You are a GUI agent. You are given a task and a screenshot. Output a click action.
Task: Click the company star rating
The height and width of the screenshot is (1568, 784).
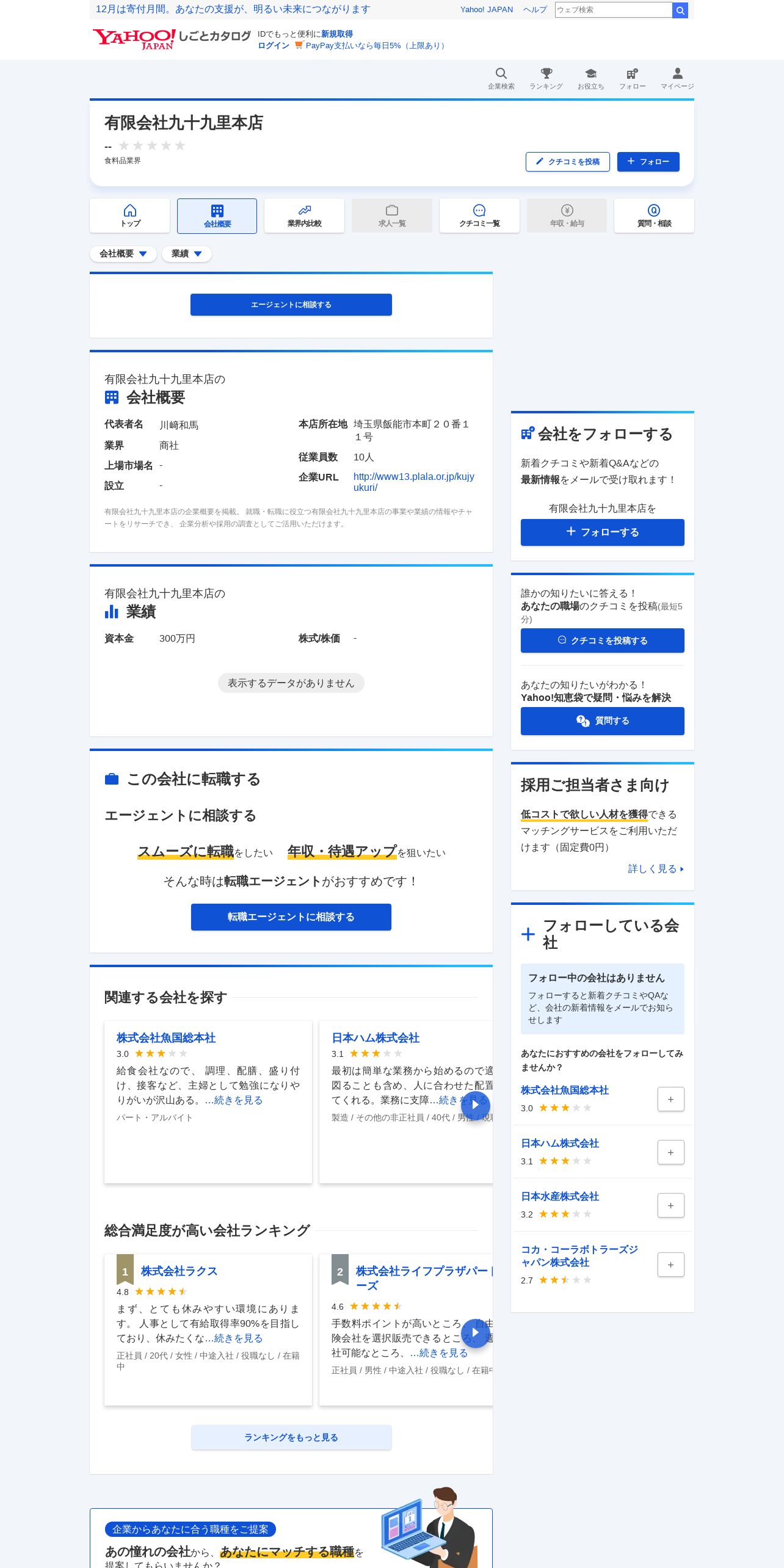[x=151, y=145]
